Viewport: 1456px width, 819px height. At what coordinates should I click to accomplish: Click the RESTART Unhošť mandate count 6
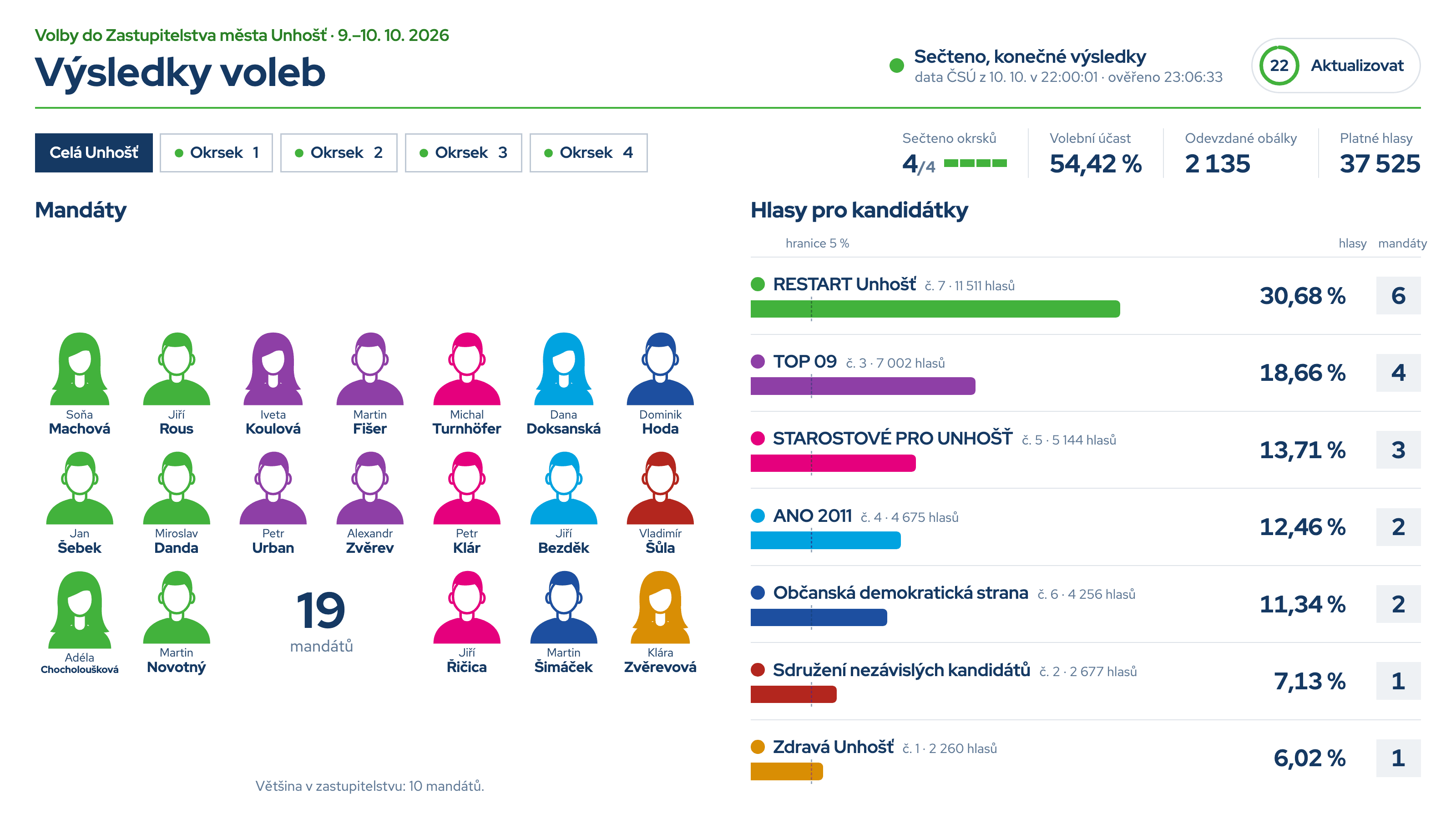point(1398,296)
